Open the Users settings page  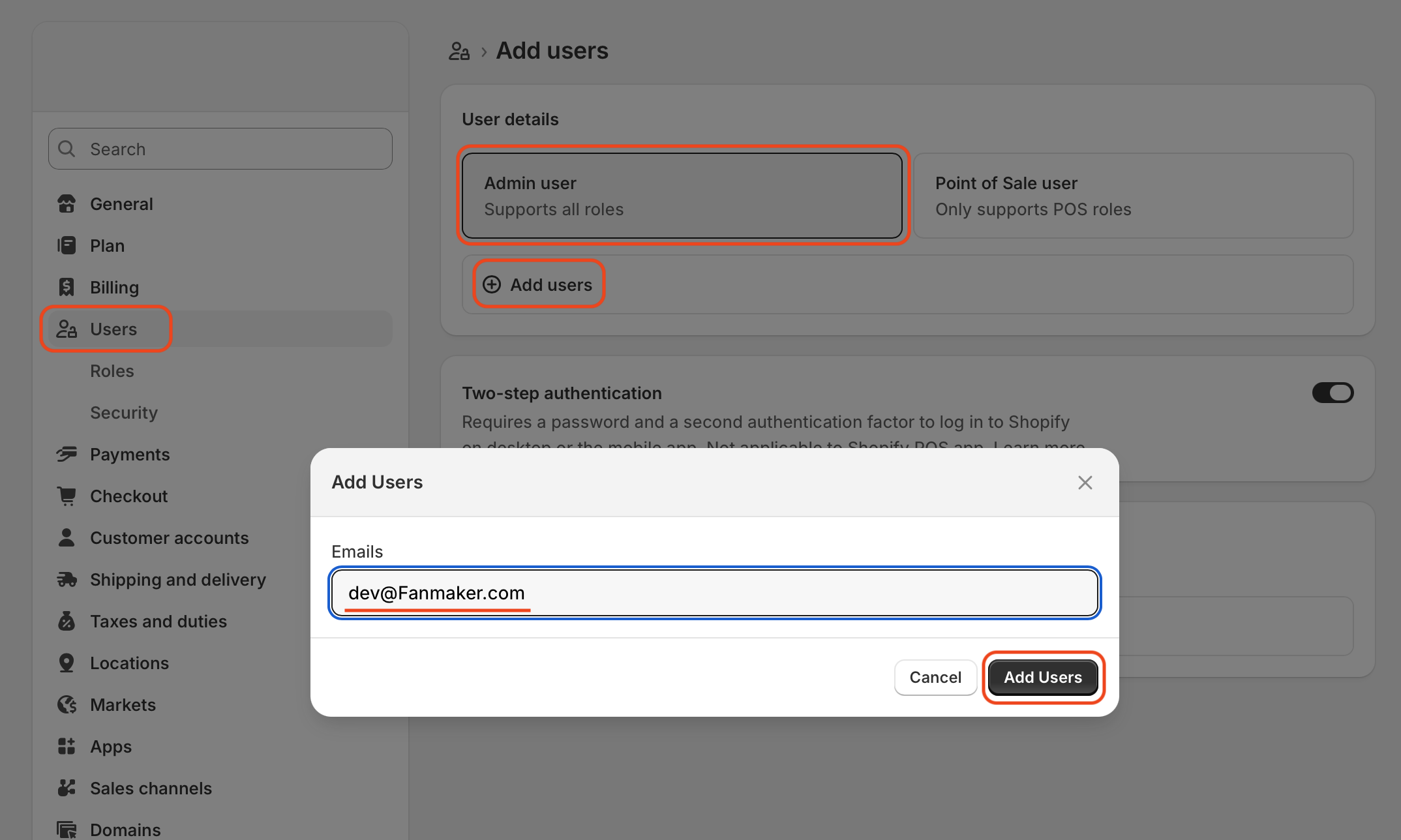point(113,329)
